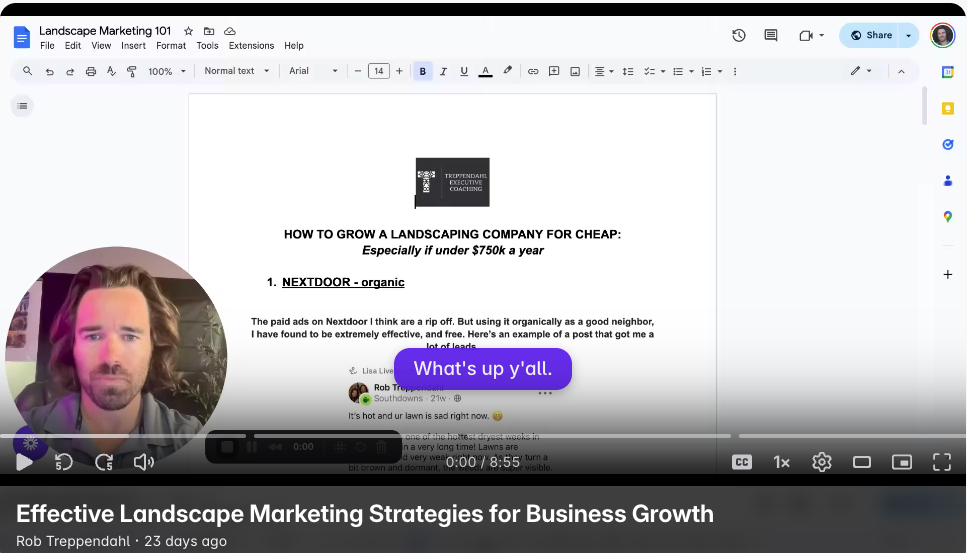Expand the Share options arrow
Image resolution: width=967 pixels, height=553 pixels.
[x=908, y=35]
